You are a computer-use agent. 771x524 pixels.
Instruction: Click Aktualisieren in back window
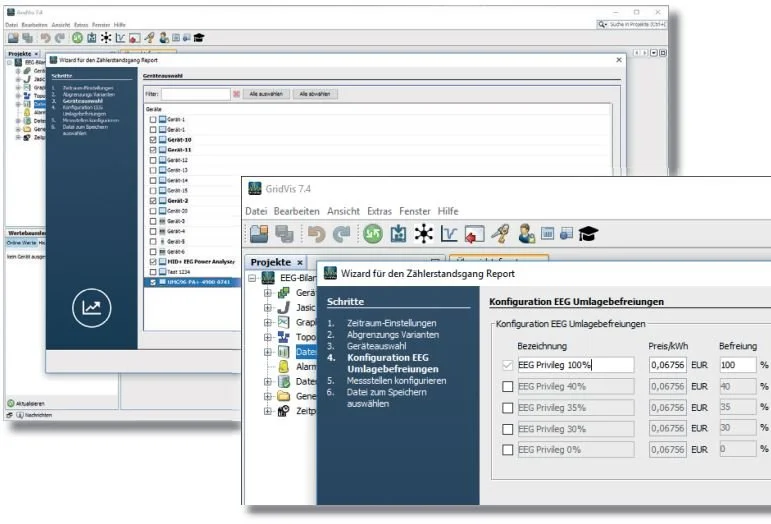[x=26, y=404]
